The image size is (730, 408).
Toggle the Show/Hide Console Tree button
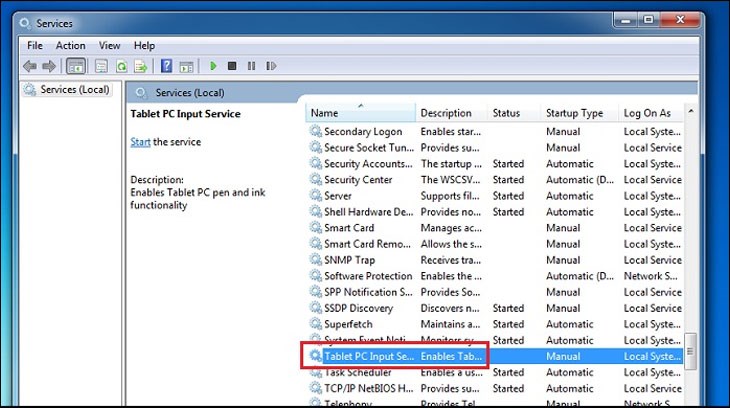coord(76,66)
